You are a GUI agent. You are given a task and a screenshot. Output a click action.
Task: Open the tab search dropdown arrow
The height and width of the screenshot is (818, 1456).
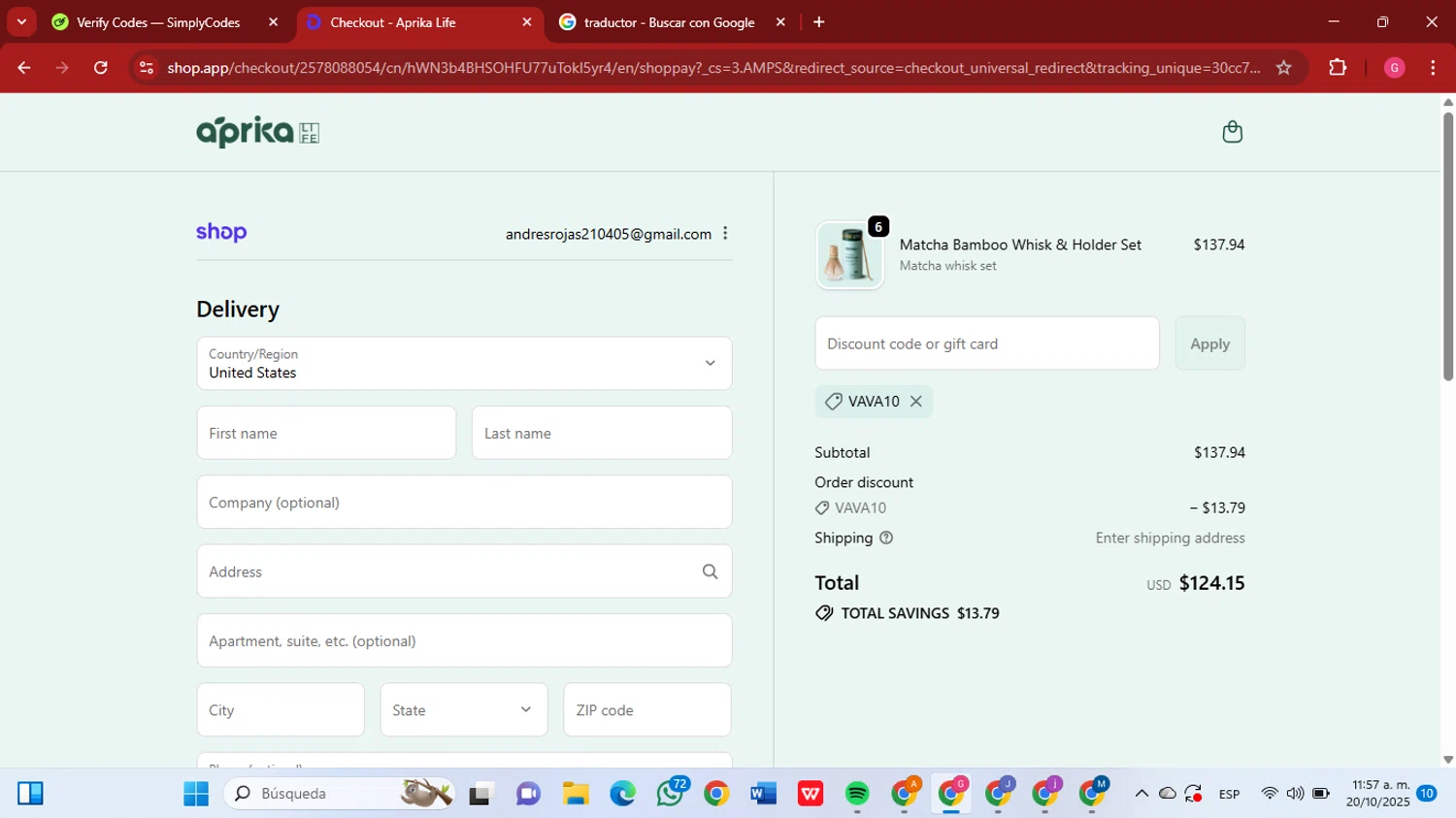click(x=21, y=22)
